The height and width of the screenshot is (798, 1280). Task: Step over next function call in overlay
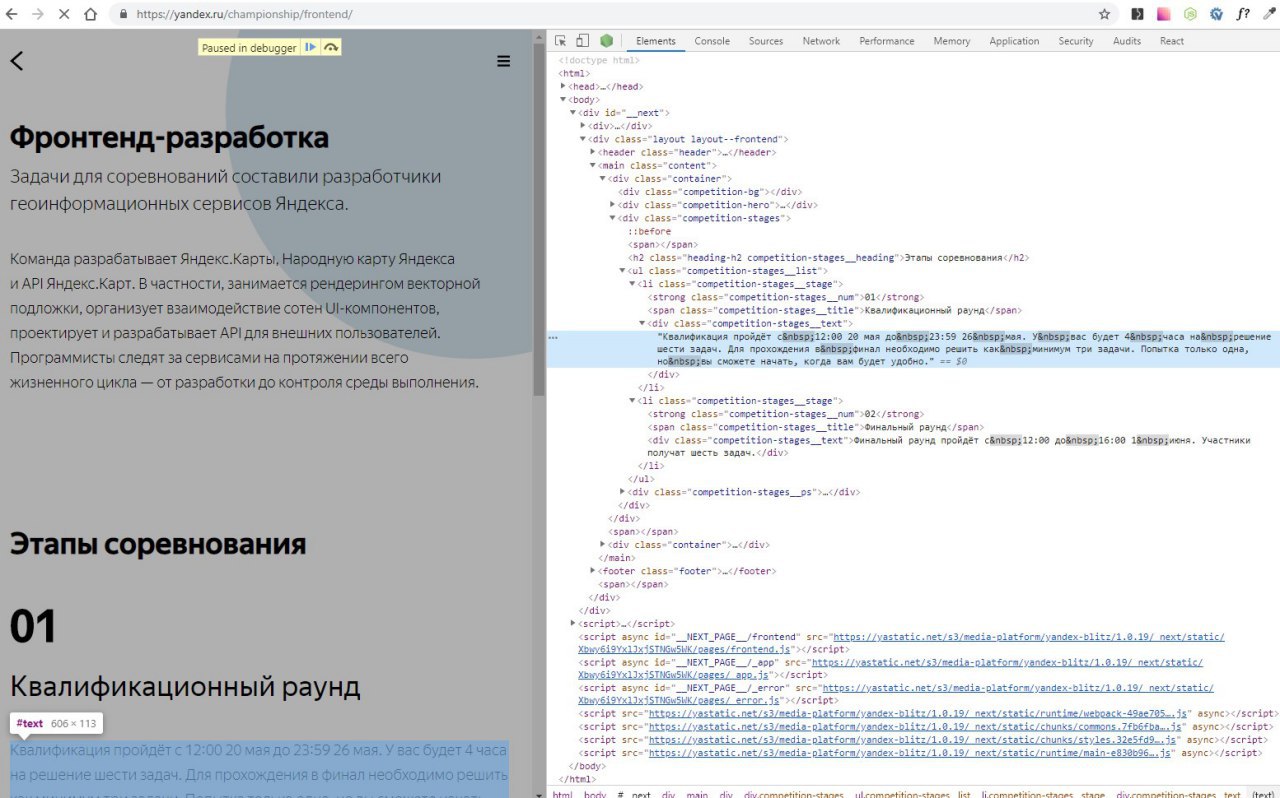(331, 47)
